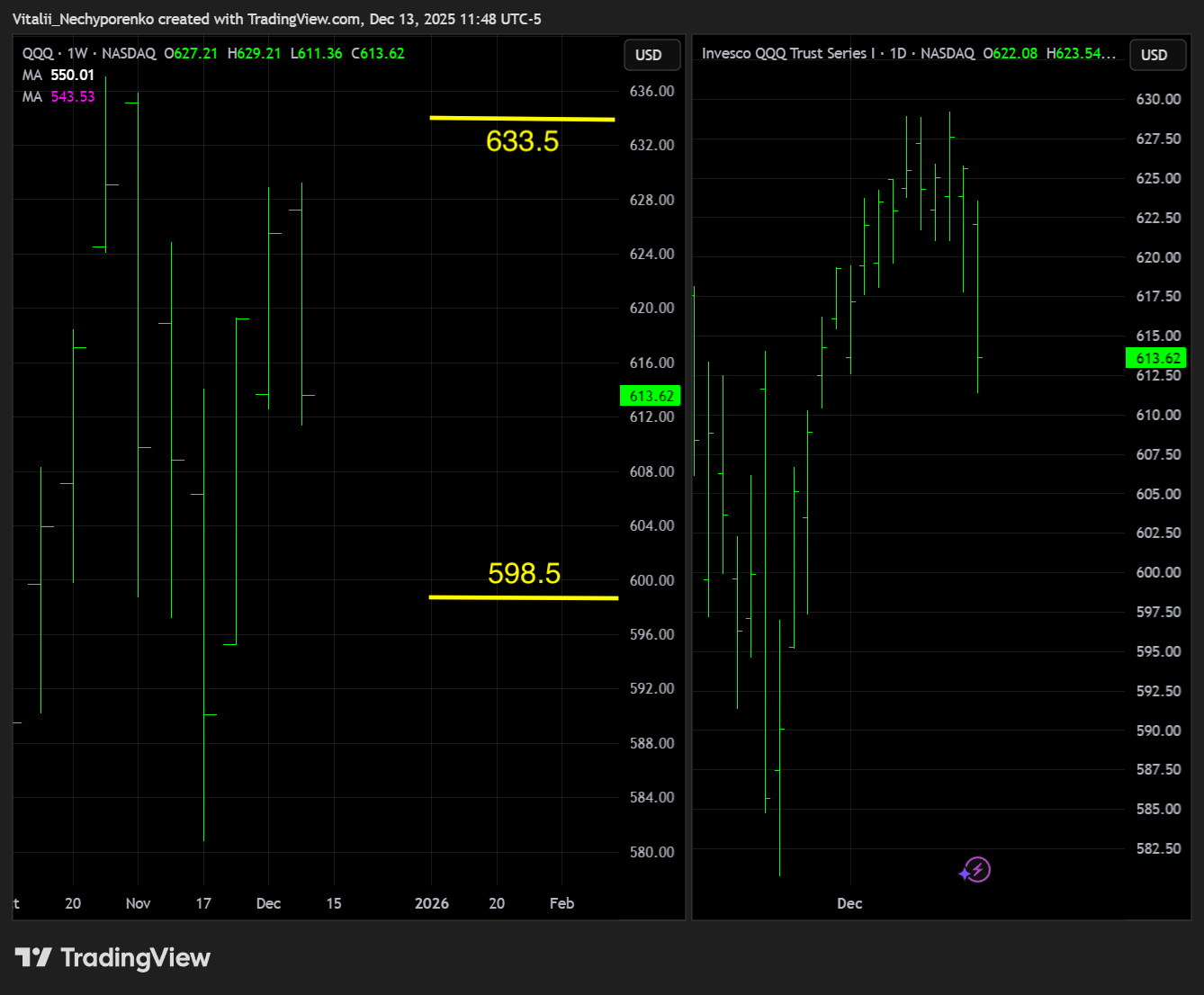Click the Dec label on left chart time axis
The image size is (1204, 995).
(x=268, y=903)
